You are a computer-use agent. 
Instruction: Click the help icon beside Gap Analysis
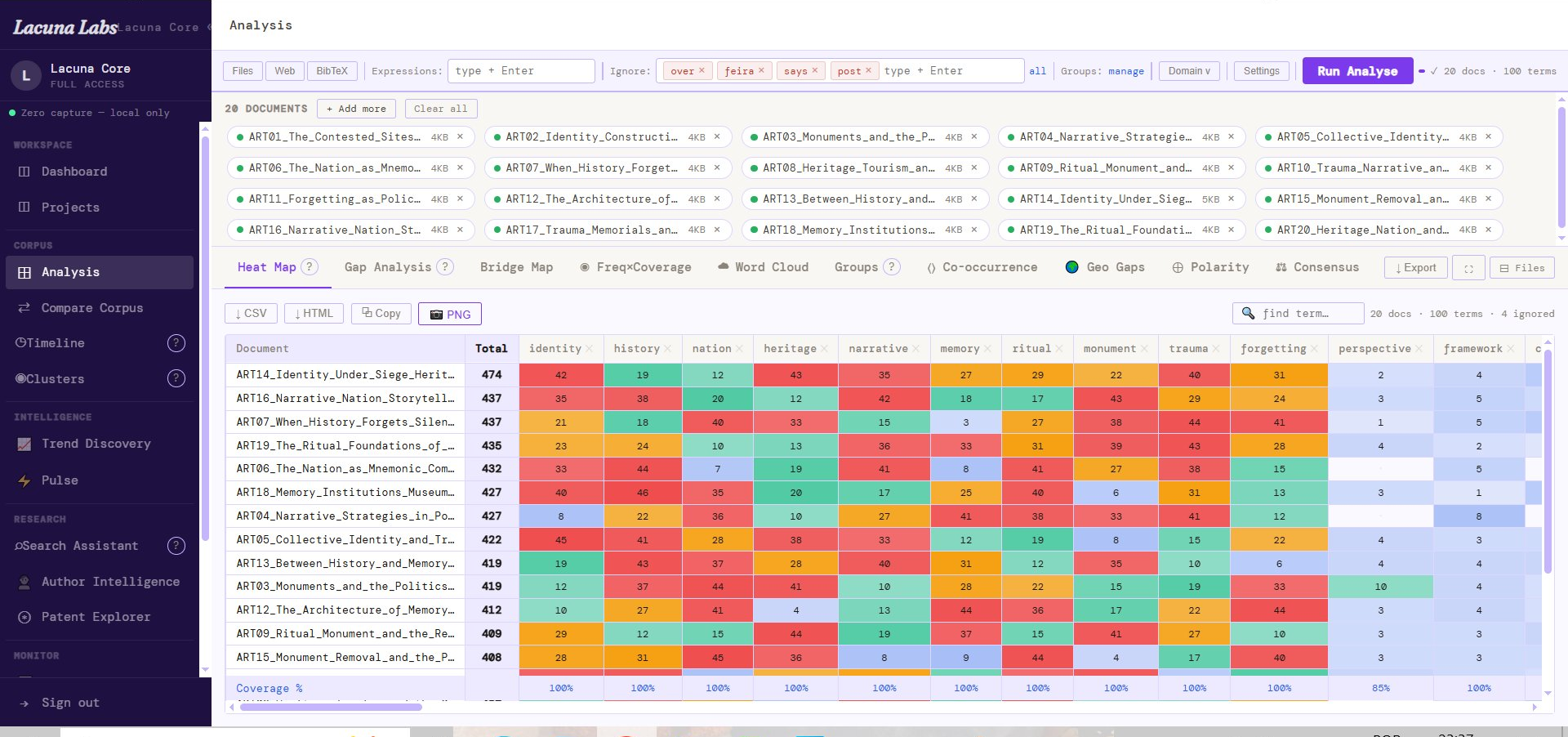[x=445, y=267]
